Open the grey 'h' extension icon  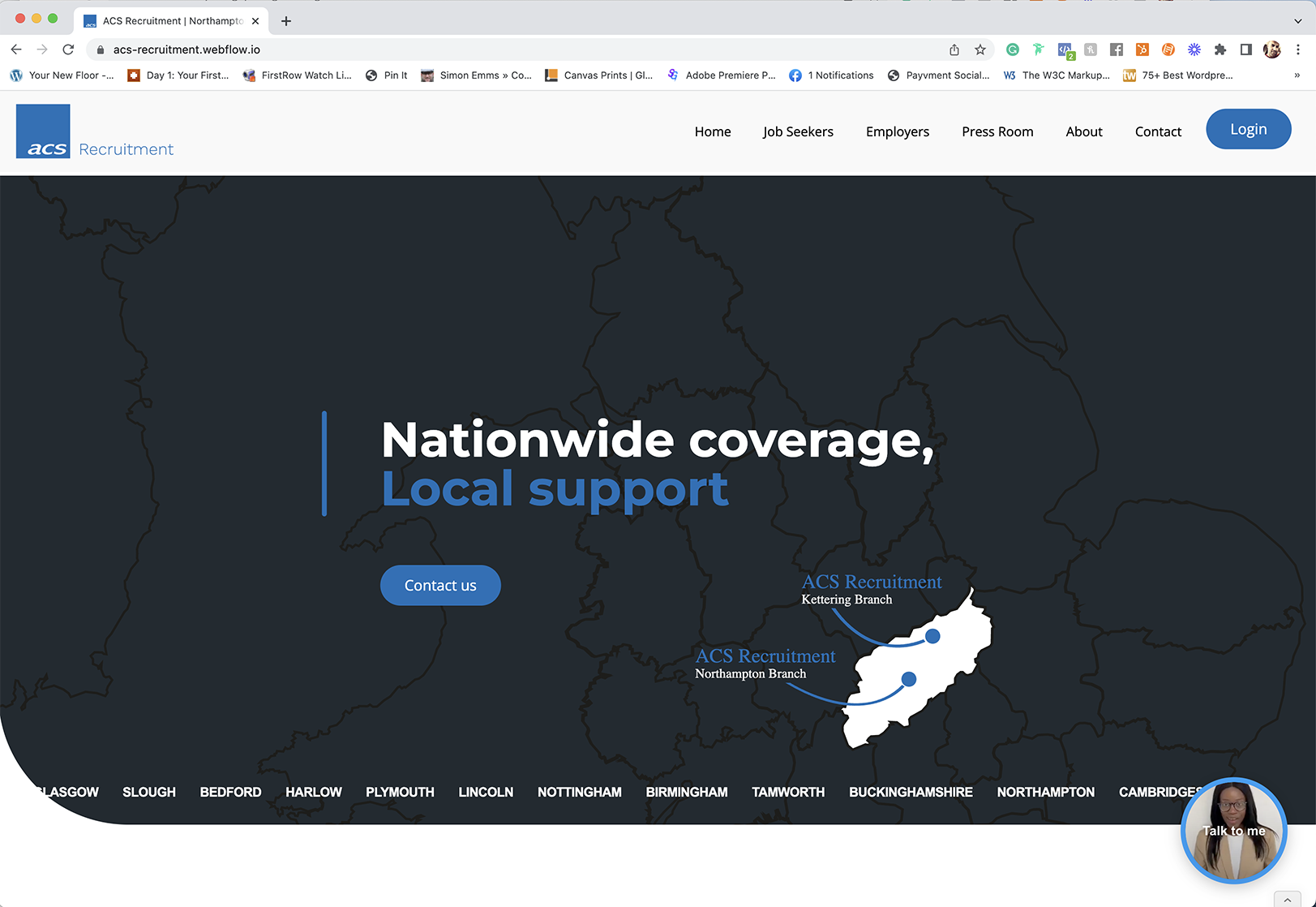tap(1091, 49)
